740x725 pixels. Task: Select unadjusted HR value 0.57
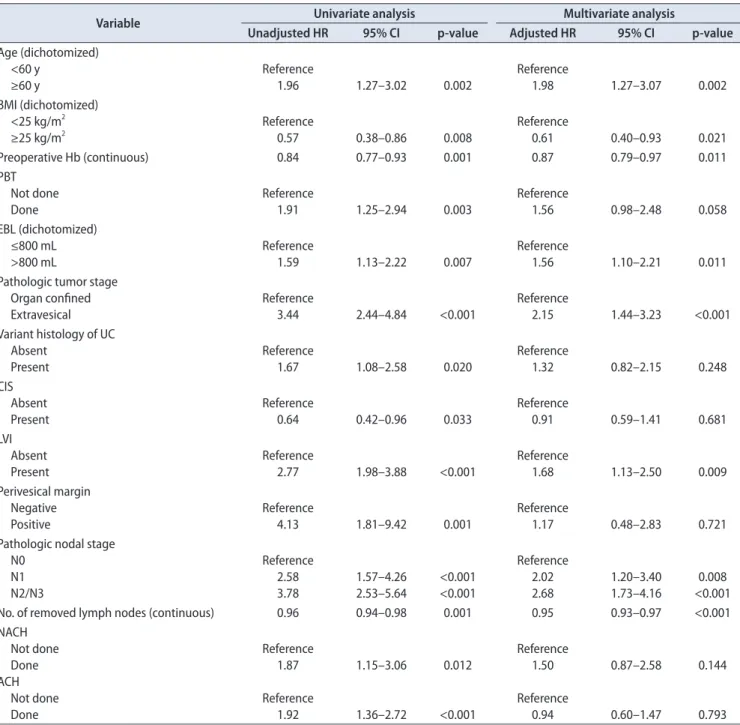coord(288,138)
